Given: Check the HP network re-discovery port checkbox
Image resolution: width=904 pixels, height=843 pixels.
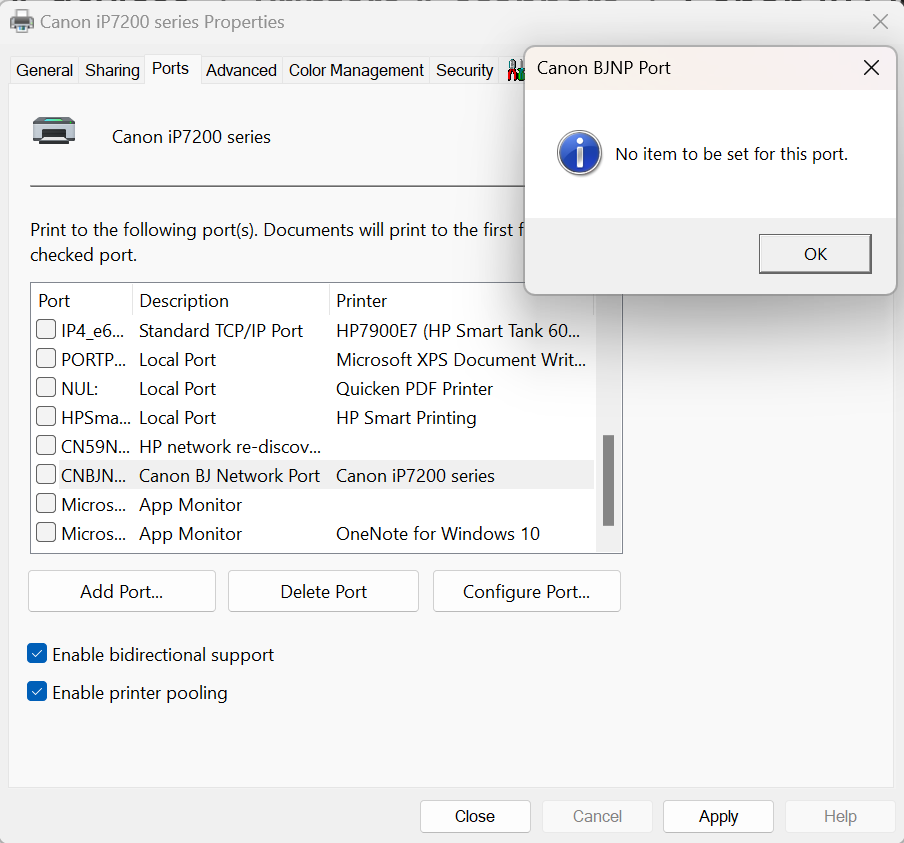Looking at the screenshot, I should coord(46,446).
